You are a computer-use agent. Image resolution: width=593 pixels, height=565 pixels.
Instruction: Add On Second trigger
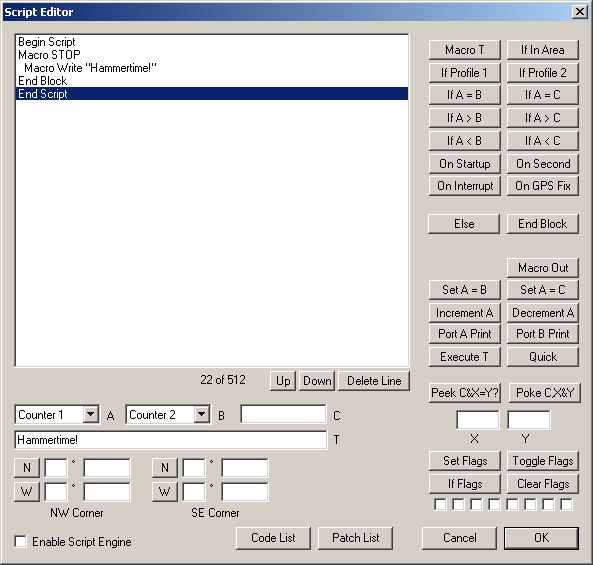543,164
